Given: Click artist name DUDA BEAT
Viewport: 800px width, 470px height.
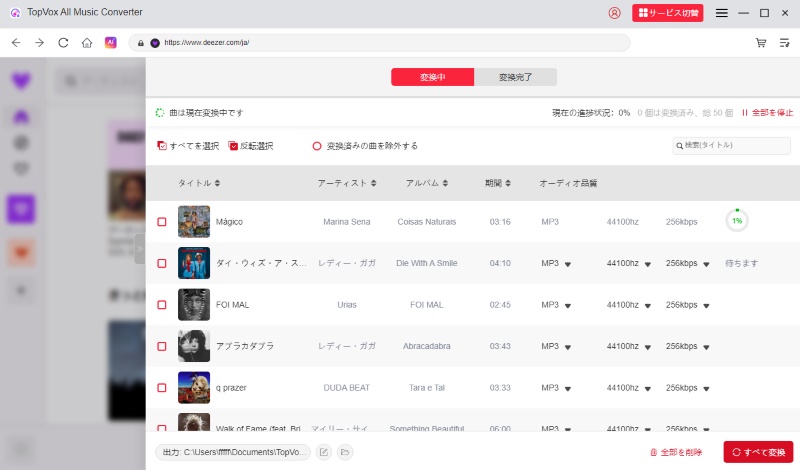Looking at the screenshot, I should click(x=346, y=388).
